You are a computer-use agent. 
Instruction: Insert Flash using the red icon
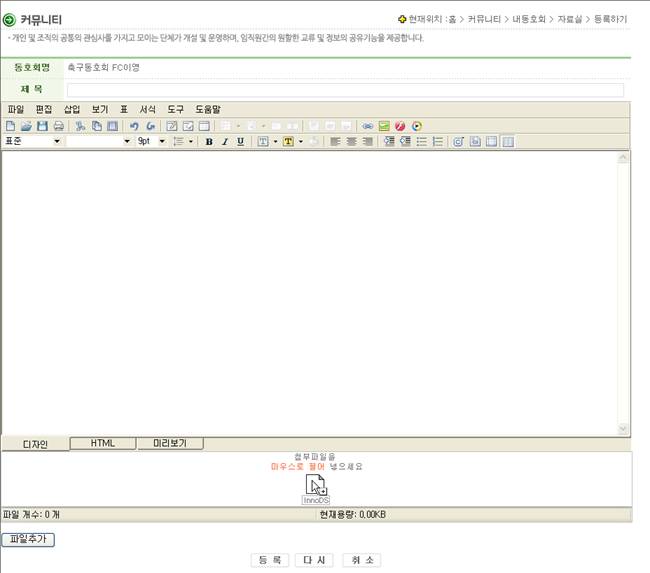[399, 126]
